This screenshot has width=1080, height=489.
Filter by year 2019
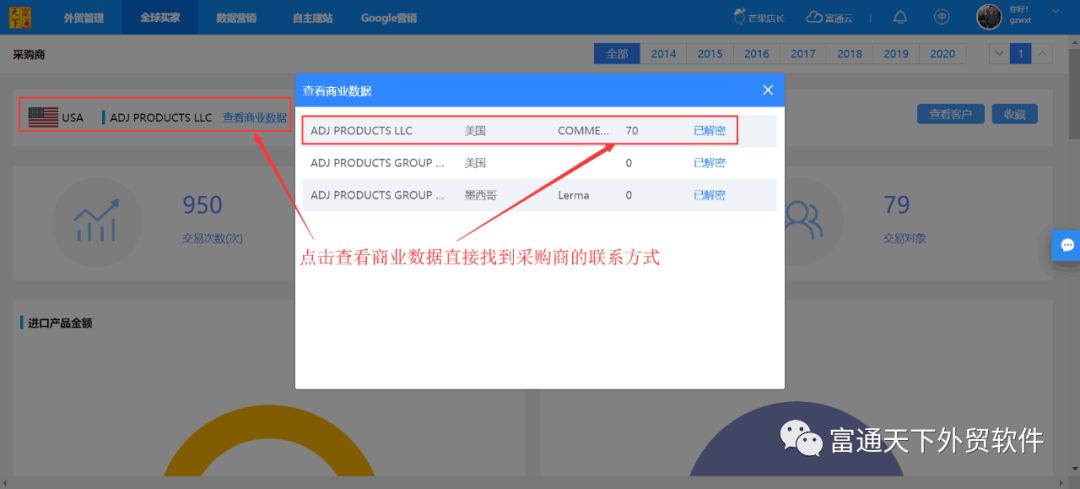pyautogui.click(x=896, y=54)
